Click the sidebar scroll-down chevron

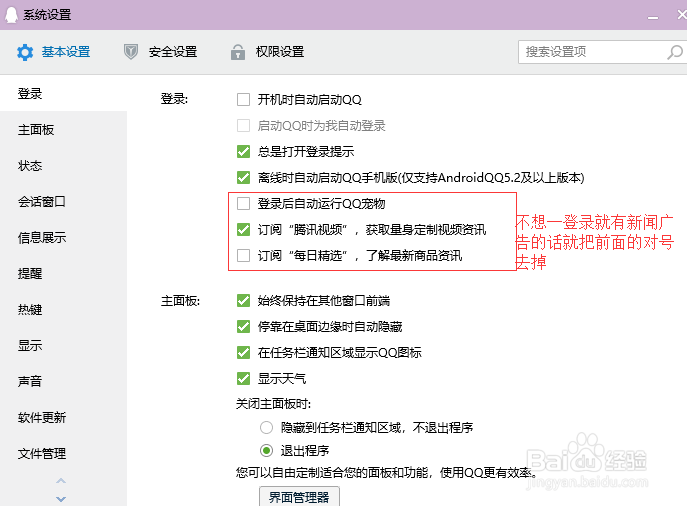[x=61, y=499]
